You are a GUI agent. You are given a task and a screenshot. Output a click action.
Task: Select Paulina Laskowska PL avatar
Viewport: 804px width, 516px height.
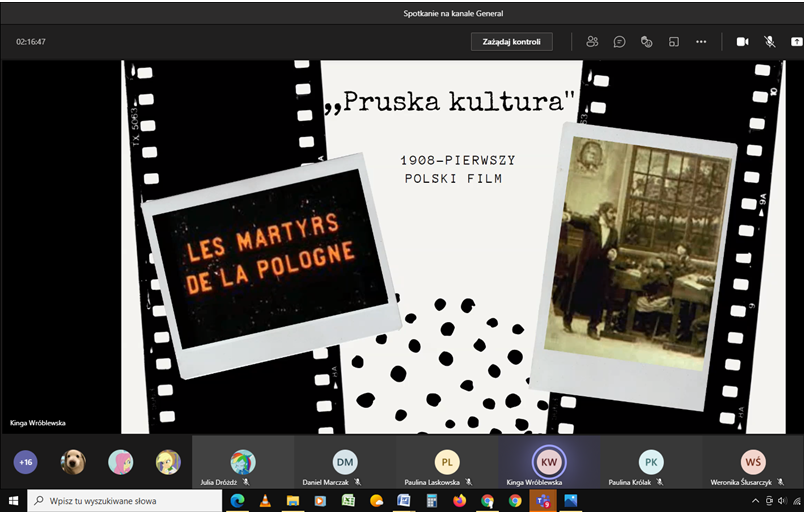pyautogui.click(x=447, y=462)
